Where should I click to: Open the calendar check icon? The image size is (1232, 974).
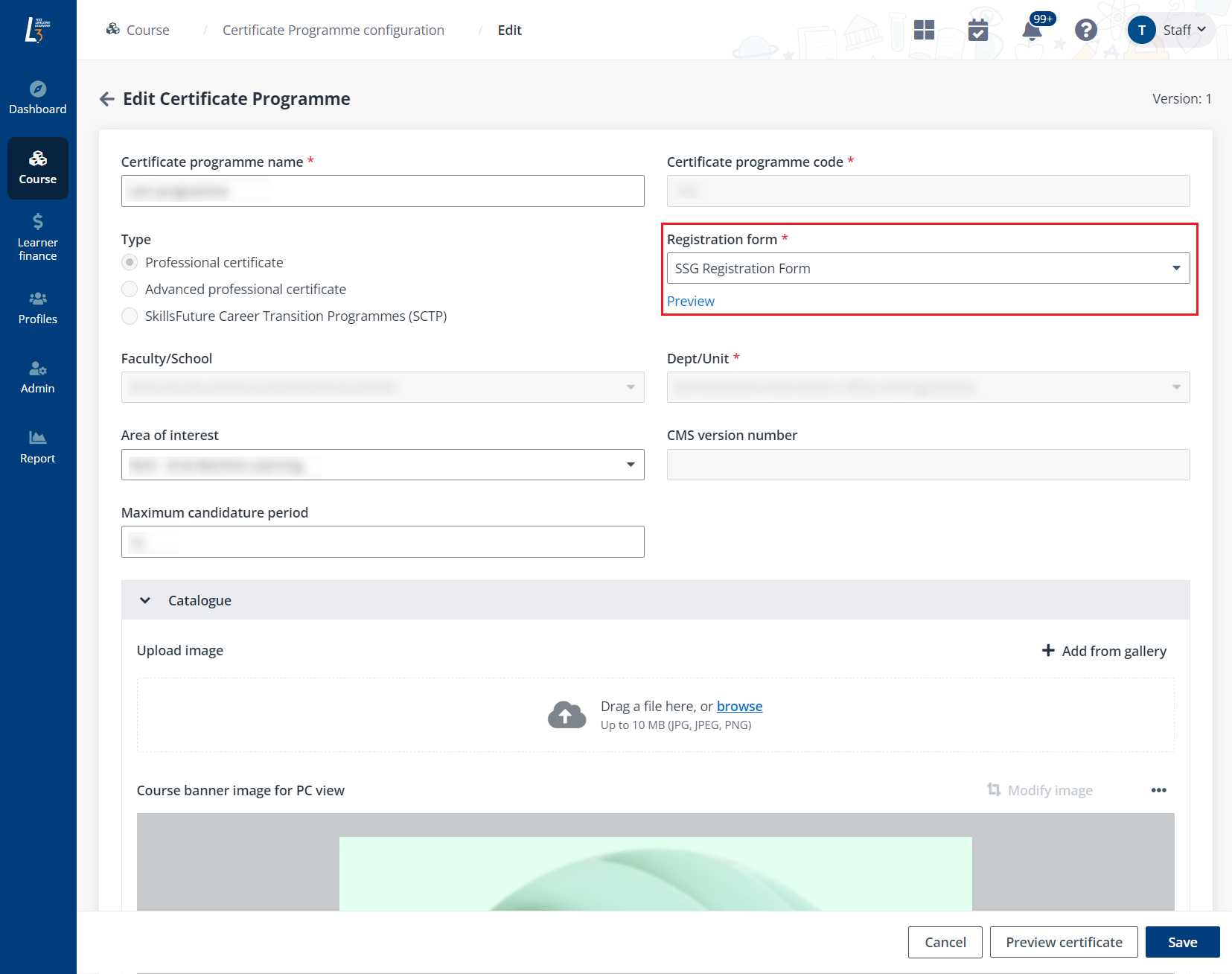(x=977, y=31)
